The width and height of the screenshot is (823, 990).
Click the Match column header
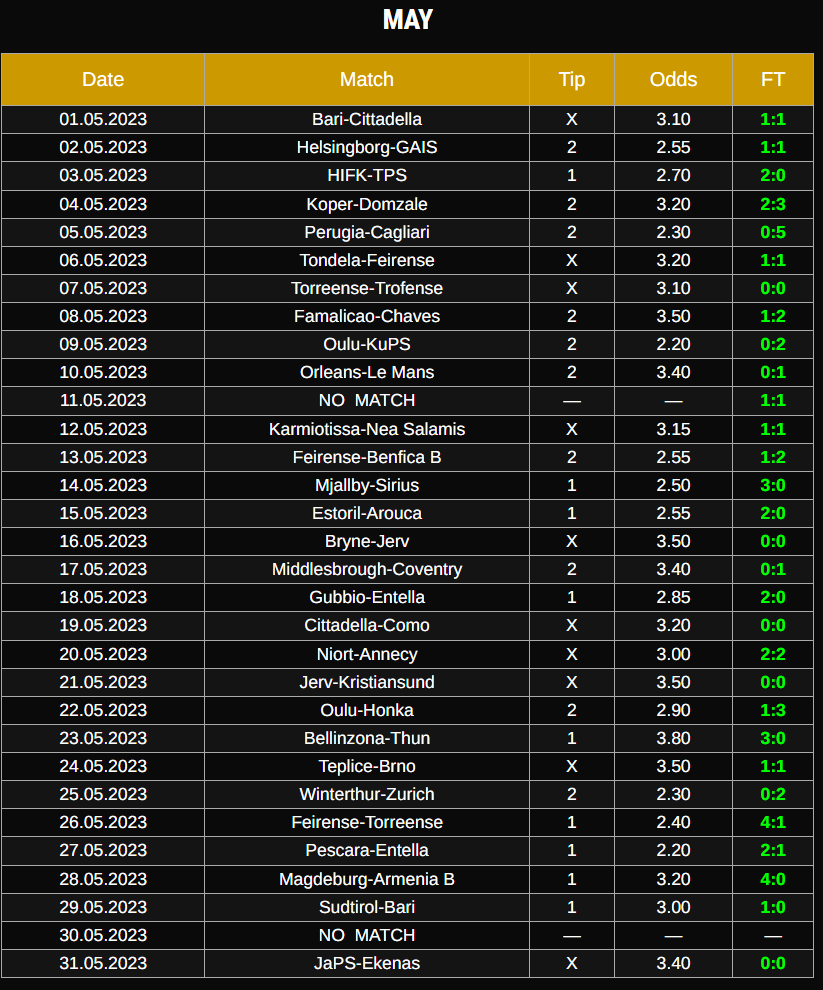367,80
